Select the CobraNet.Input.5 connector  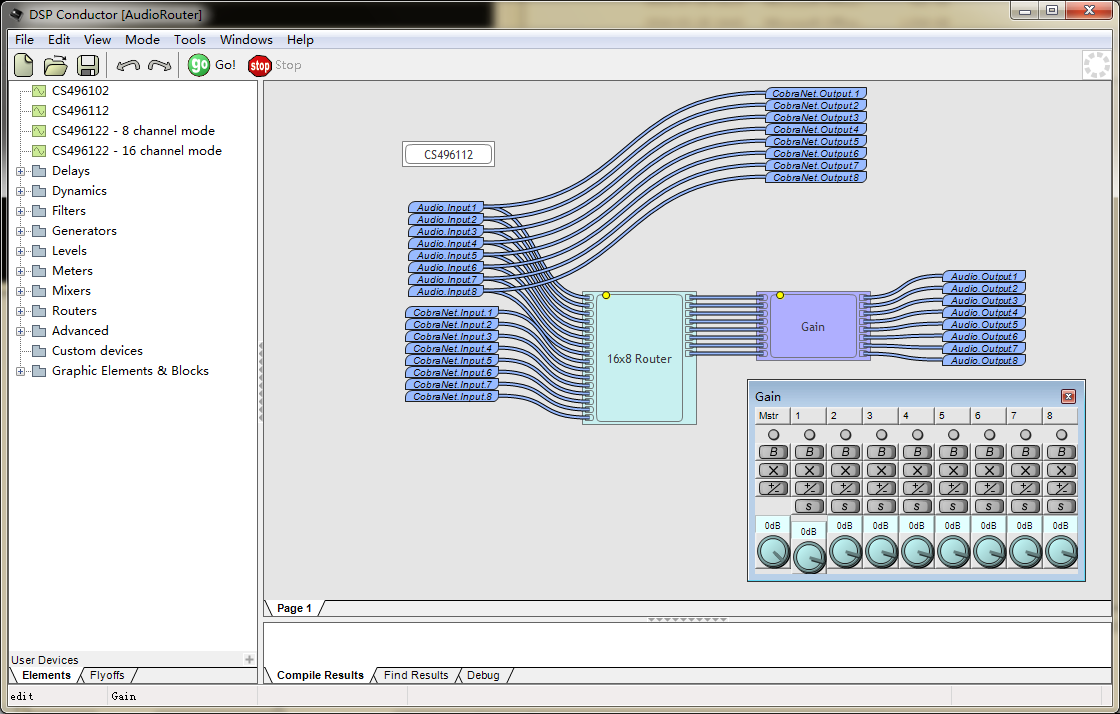(x=451, y=361)
